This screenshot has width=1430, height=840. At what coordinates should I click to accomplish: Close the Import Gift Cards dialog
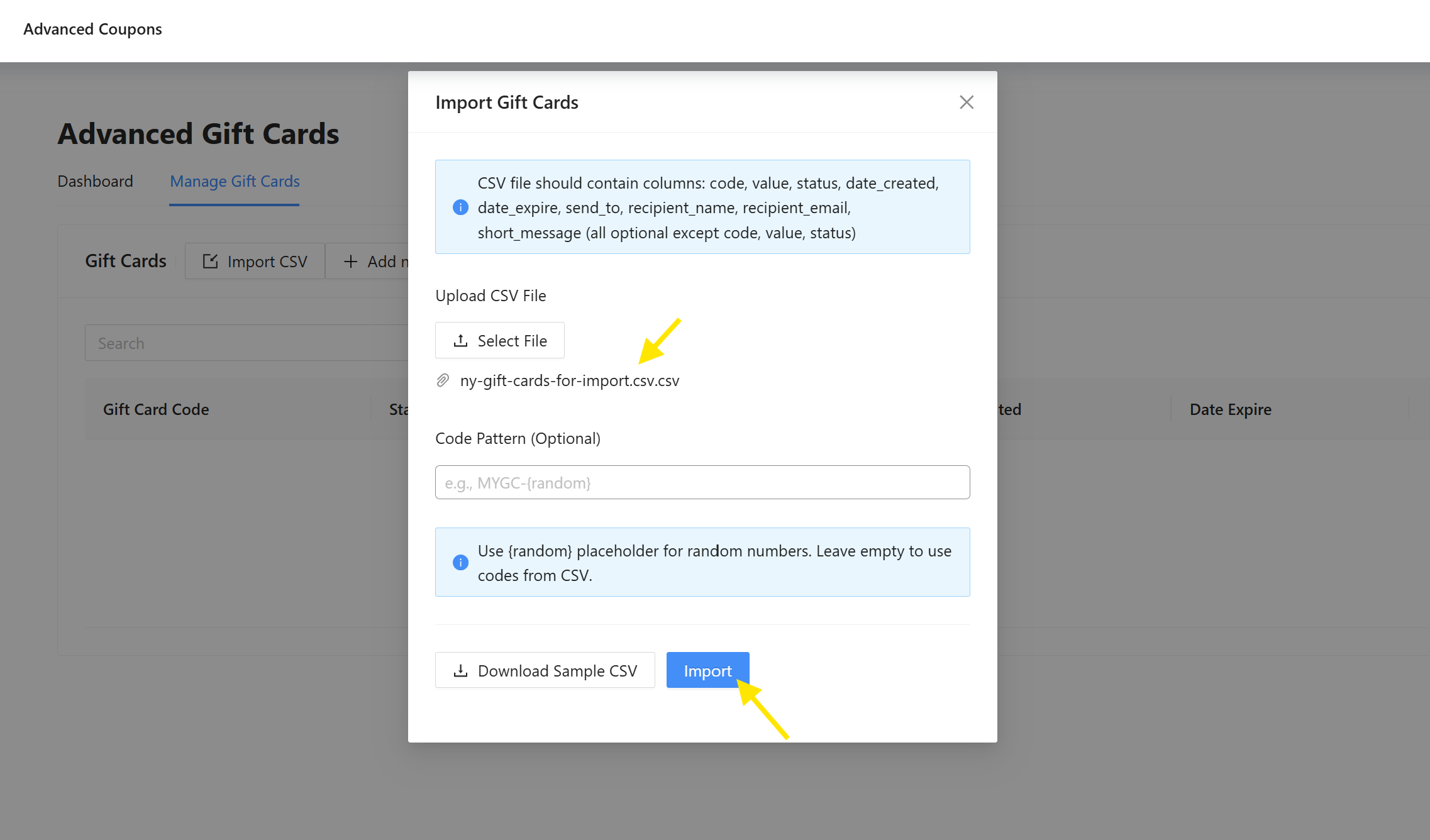966,102
